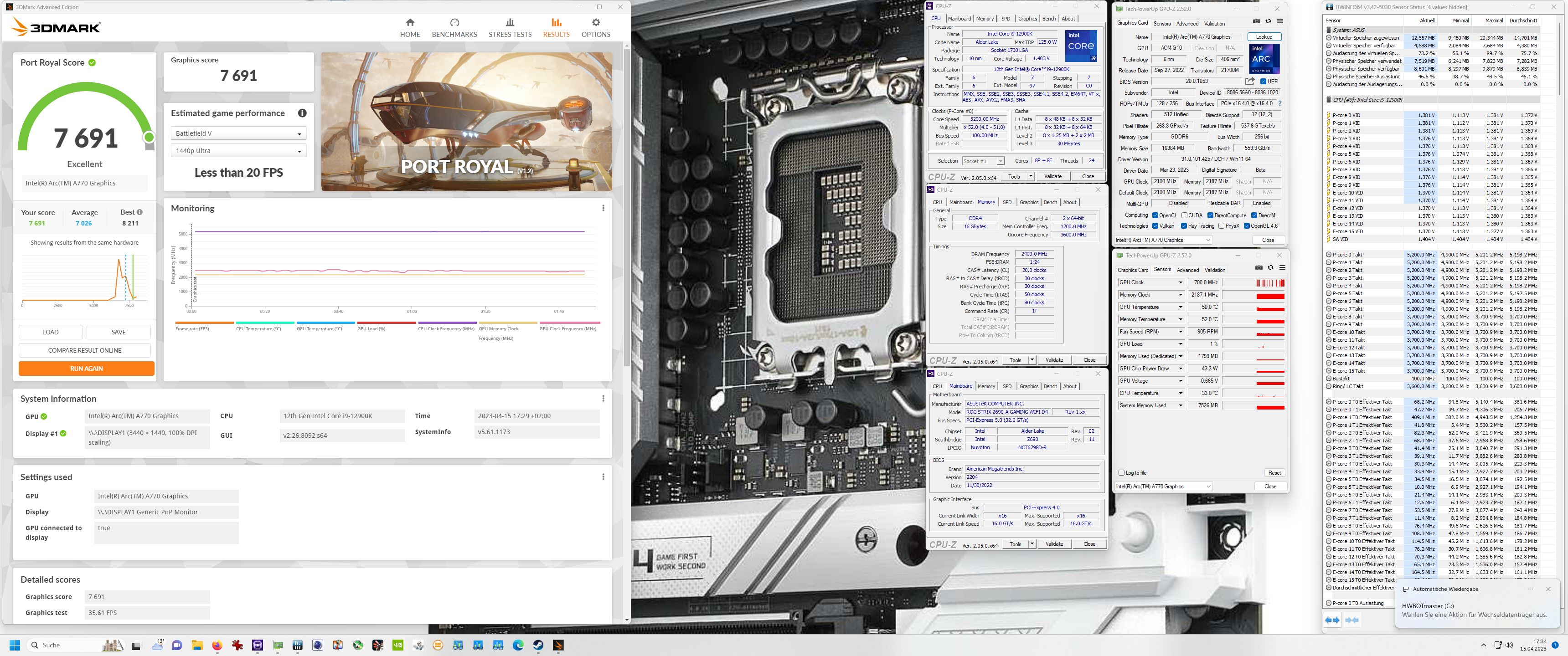Open the 1440p Ultra resolution dropdown

(238, 151)
